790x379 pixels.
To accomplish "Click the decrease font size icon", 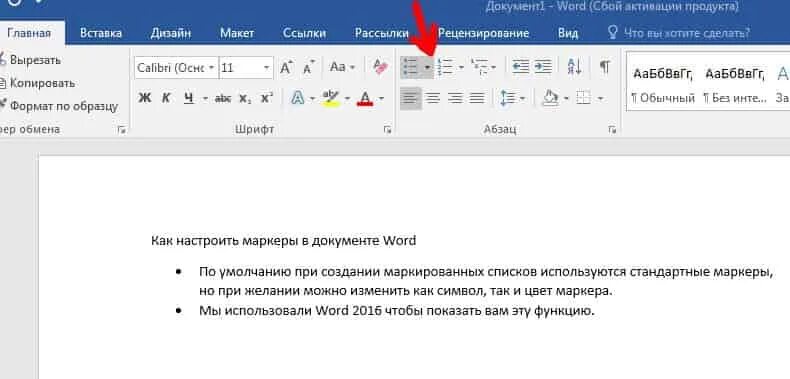I will click(308, 67).
